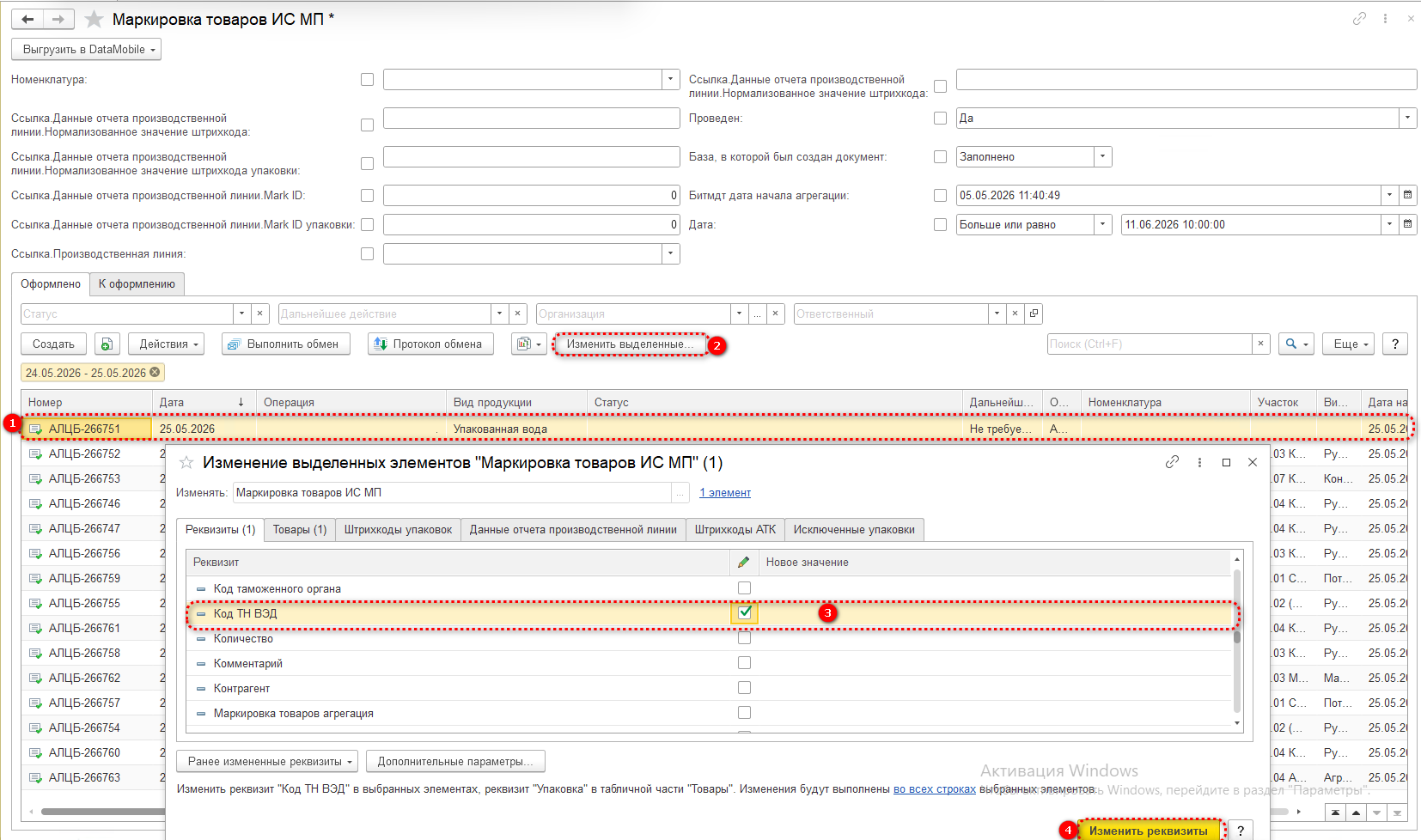Screen dimensions: 1421x840
Task: Open the Выгрузить в DataMobile dropdown
Action: (87, 50)
